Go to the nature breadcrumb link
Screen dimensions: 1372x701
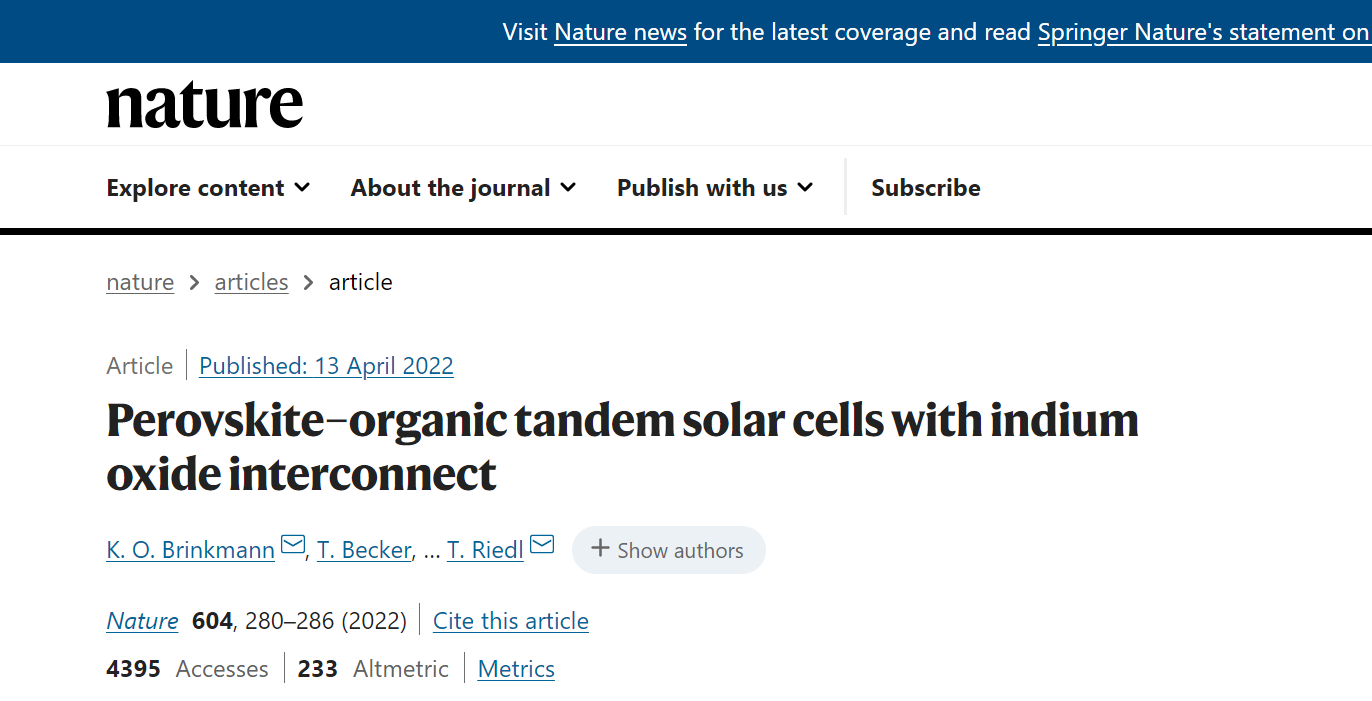click(140, 282)
